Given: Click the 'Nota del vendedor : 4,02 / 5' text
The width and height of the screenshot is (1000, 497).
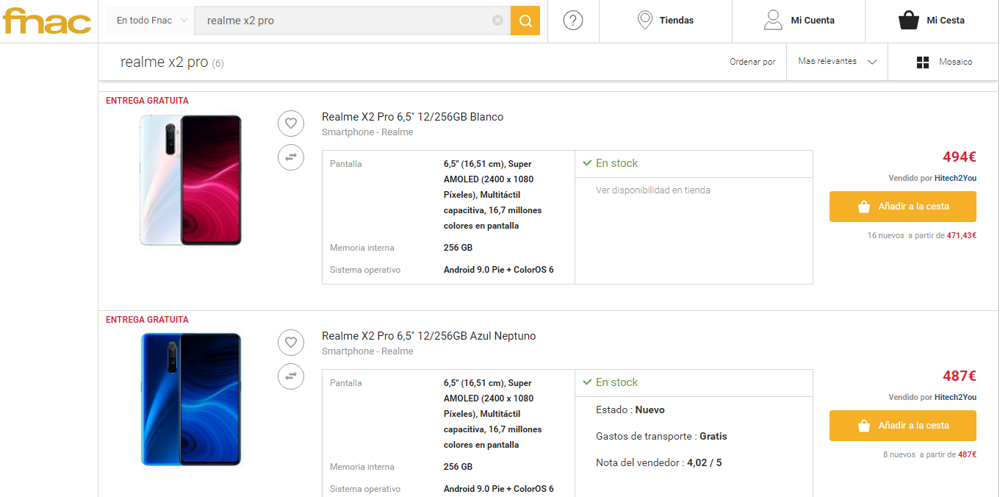Looking at the screenshot, I should tap(659, 463).
